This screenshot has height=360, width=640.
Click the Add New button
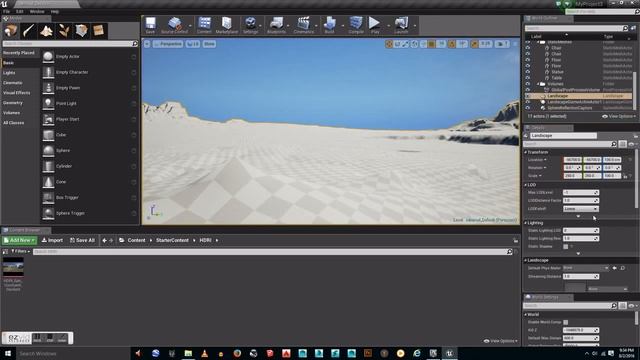(19, 240)
